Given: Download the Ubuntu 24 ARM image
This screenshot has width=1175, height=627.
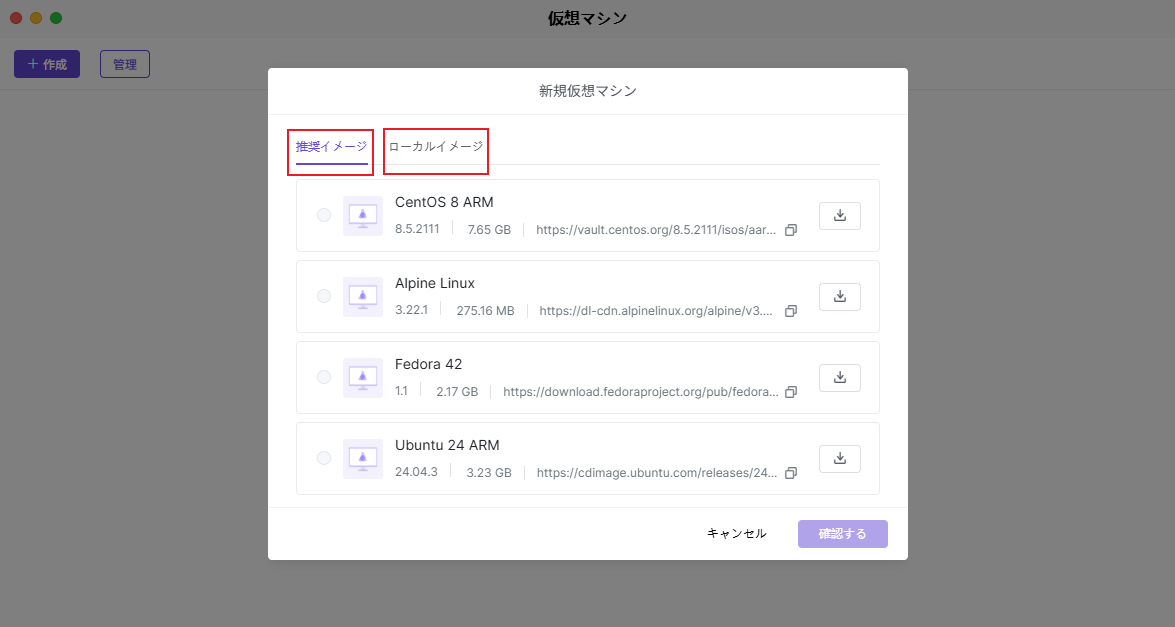Looking at the screenshot, I should (x=839, y=458).
